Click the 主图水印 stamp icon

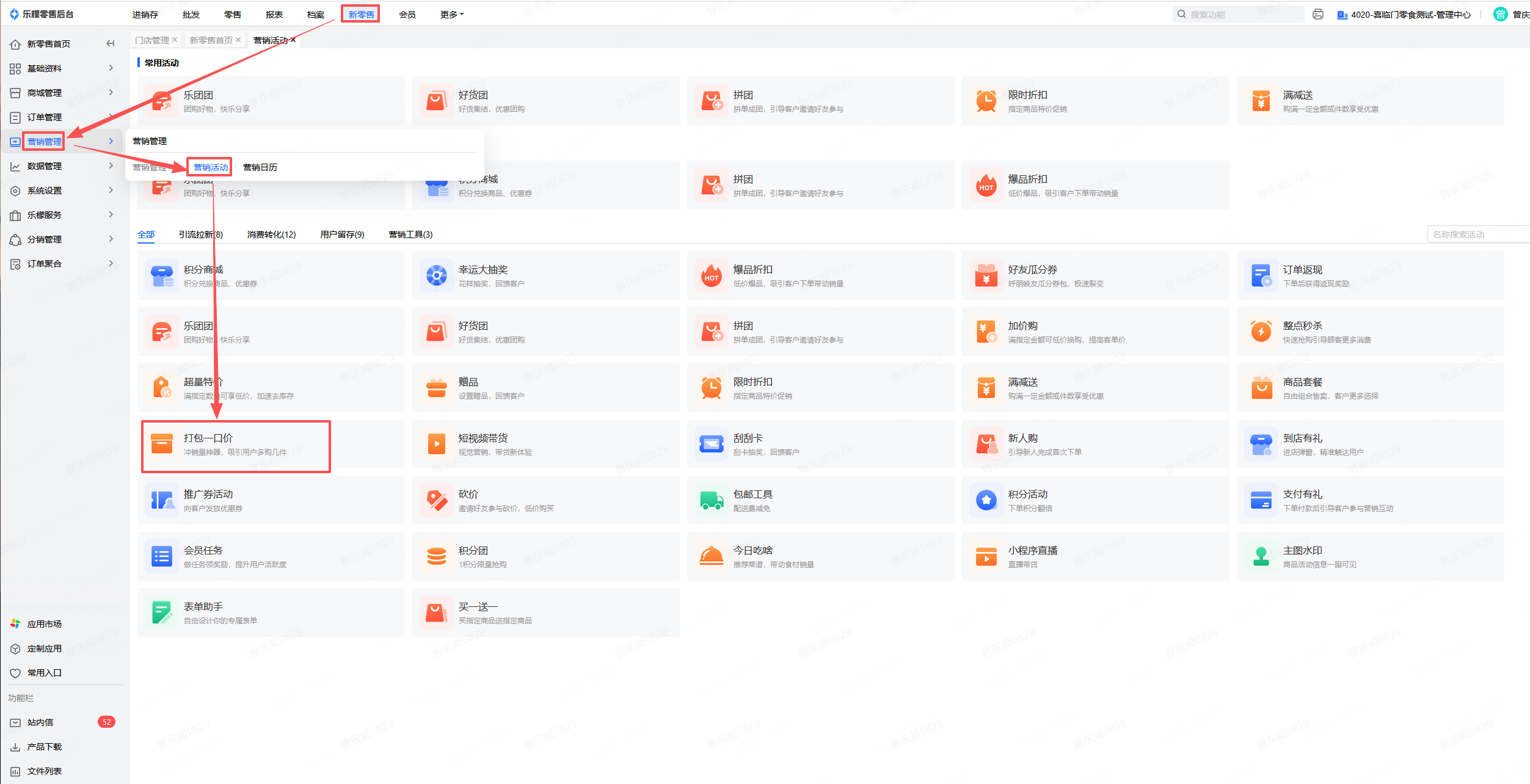(x=1261, y=557)
